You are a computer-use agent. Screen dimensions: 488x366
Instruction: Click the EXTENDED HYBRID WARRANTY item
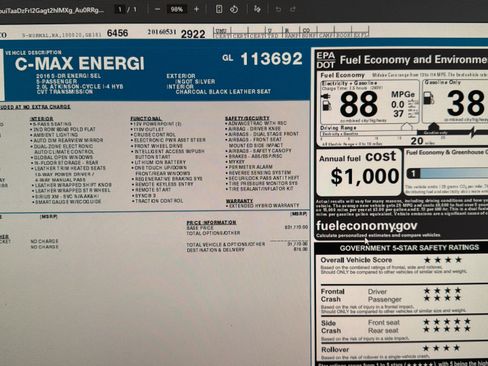click(264, 206)
